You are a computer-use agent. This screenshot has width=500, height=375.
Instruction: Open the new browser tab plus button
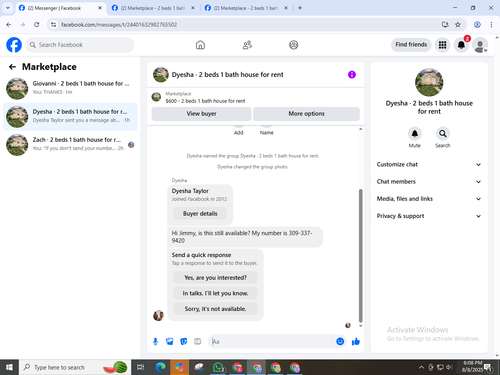pyautogui.click(x=300, y=8)
